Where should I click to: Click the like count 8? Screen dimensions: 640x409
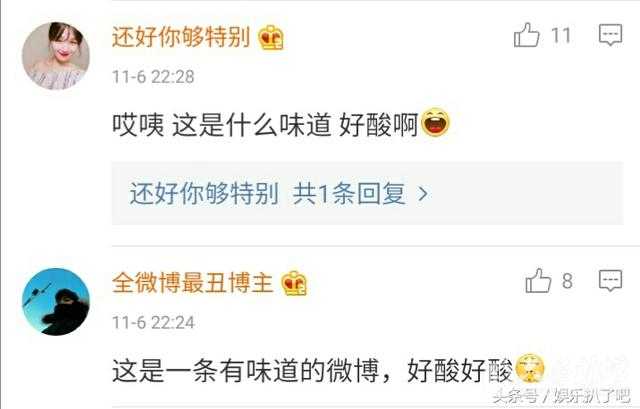coord(567,281)
